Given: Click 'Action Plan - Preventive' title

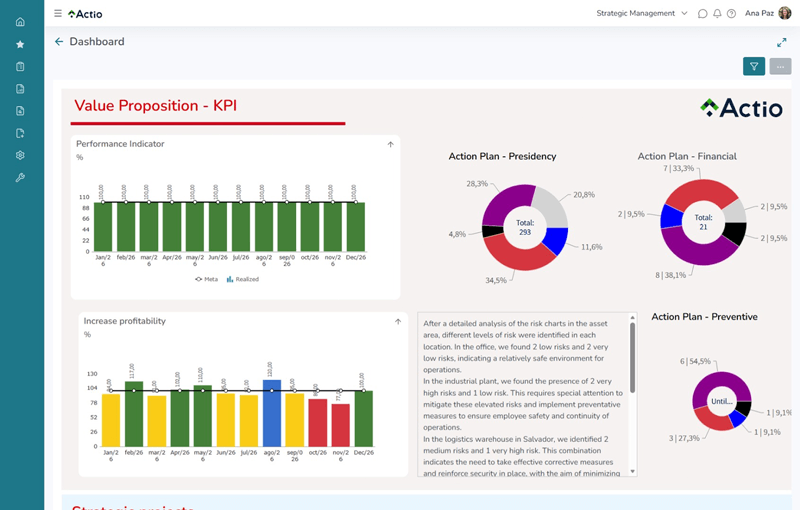Looking at the screenshot, I should tap(704, 317).
